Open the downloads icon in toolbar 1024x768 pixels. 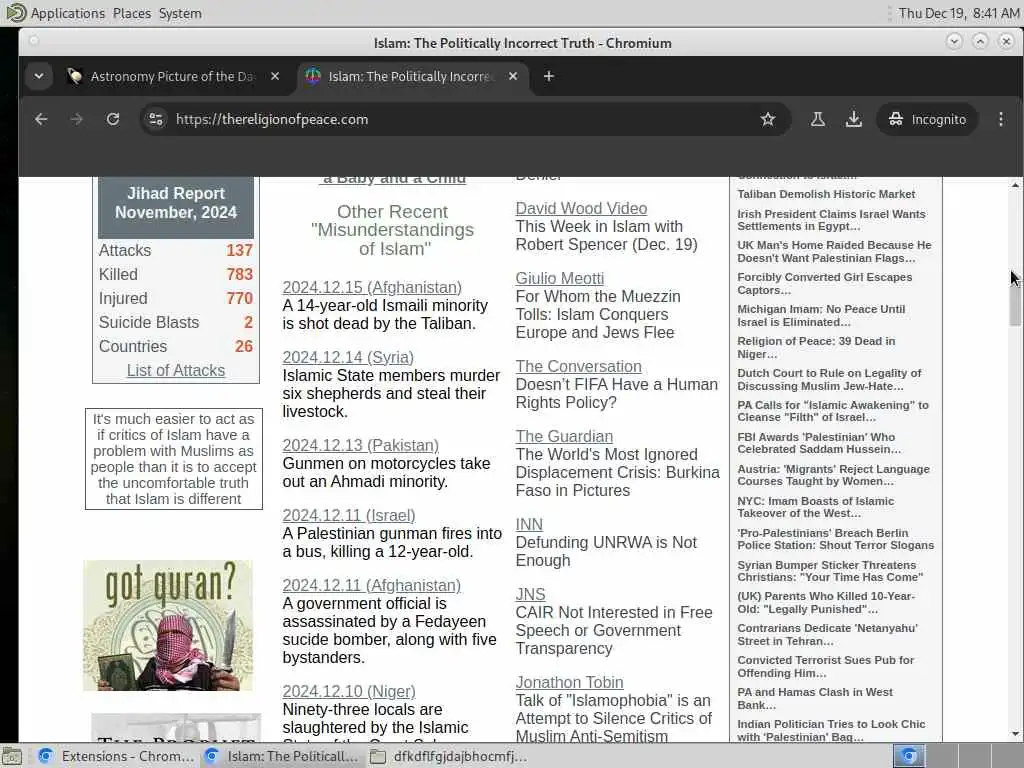[x=854, y=119]
